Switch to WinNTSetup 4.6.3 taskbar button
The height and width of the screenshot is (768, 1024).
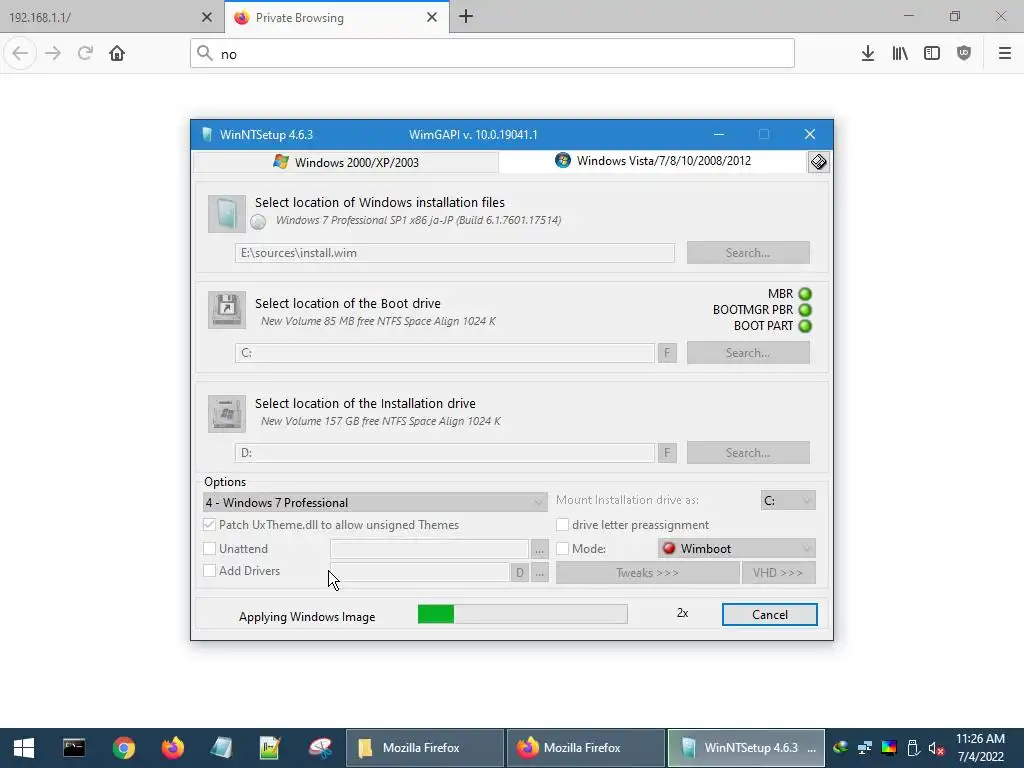tap(746, 748)
